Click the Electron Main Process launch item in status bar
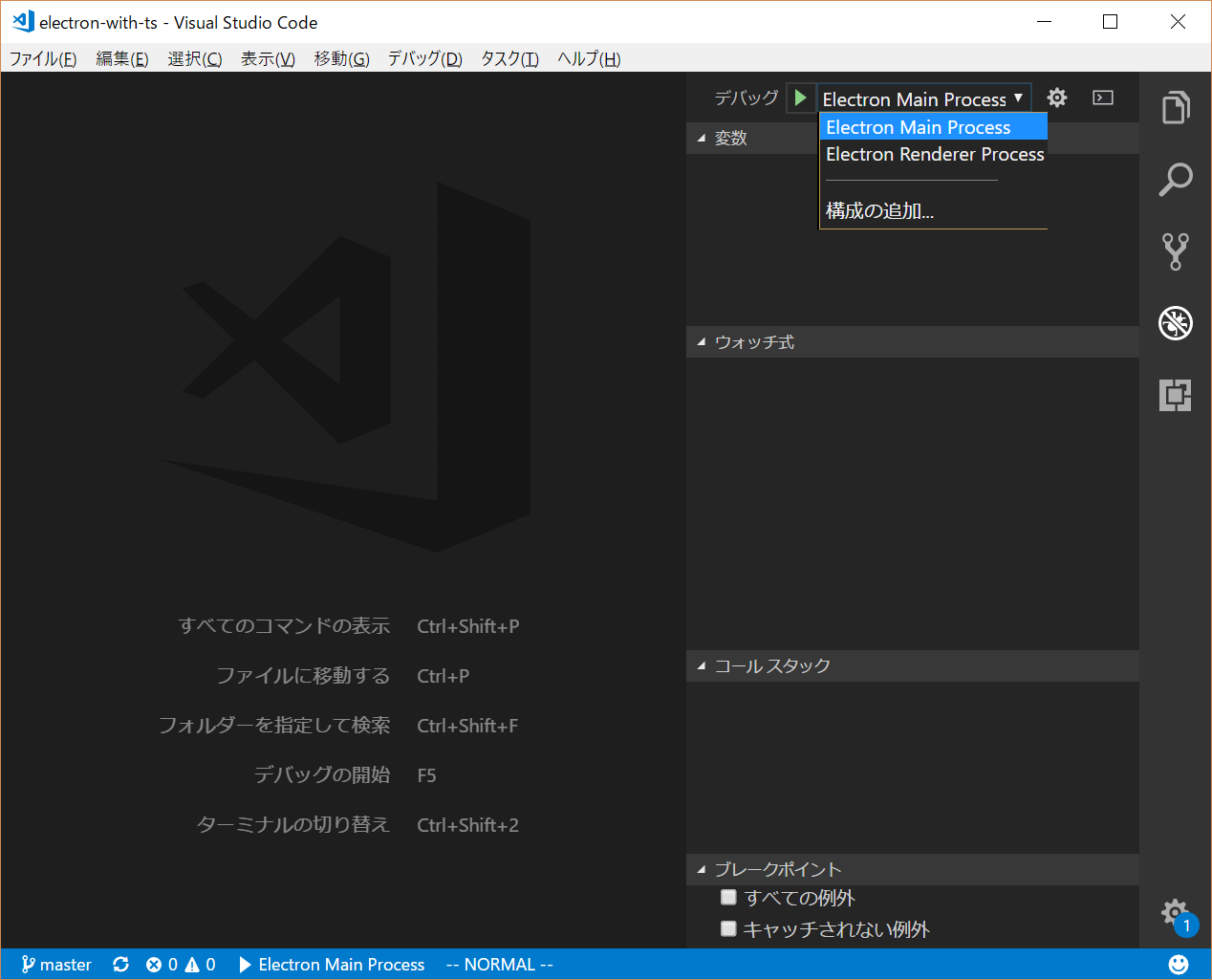The height and width of the screenshot is (980, 1212). point(332,965)
